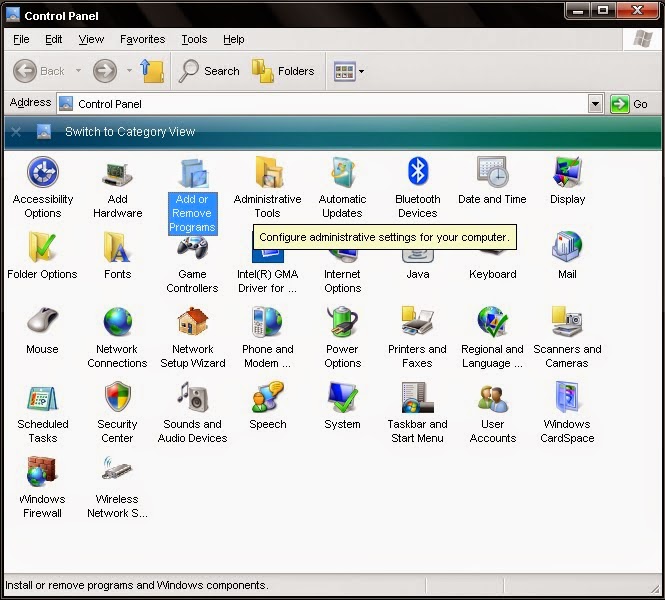Click the Back toolbar button

click(39, 71)
